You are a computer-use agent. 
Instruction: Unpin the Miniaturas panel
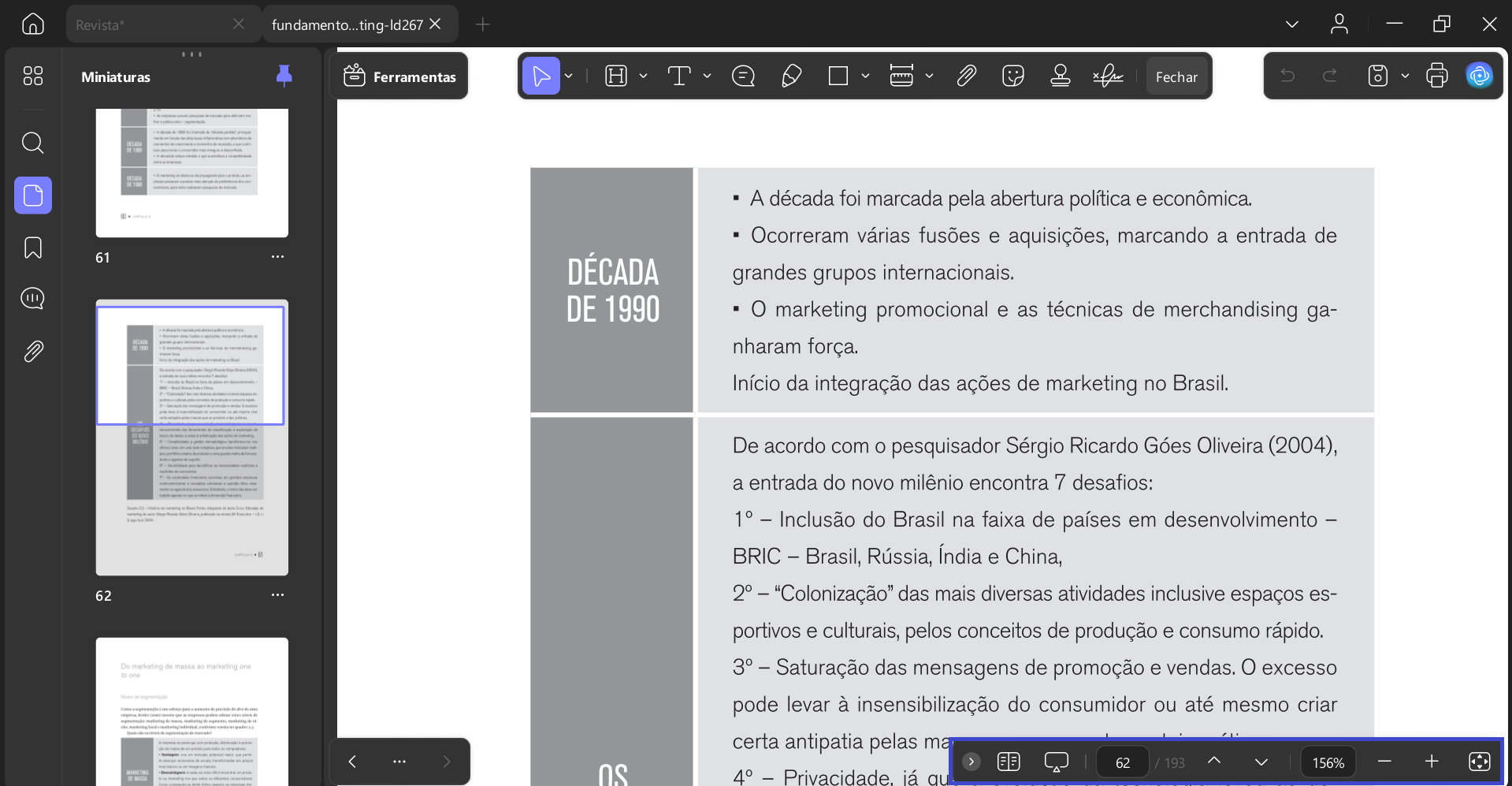[284, 76]
